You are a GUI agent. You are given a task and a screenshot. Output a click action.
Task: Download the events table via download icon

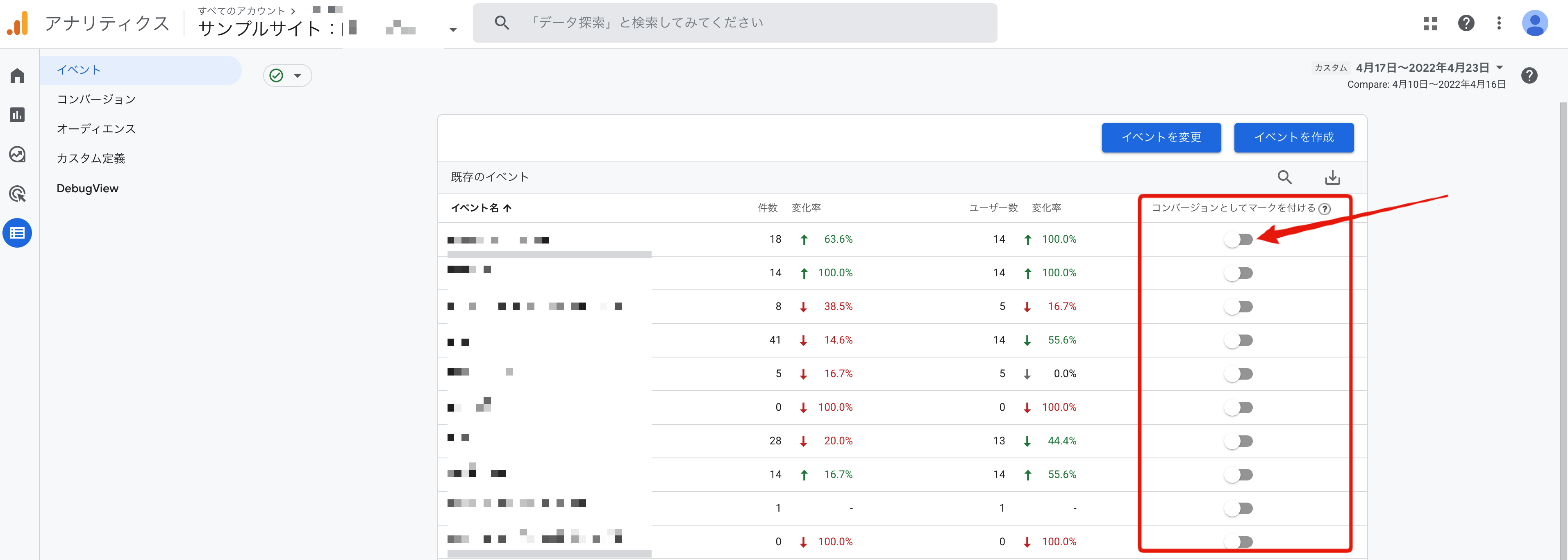coord(1332,177)
